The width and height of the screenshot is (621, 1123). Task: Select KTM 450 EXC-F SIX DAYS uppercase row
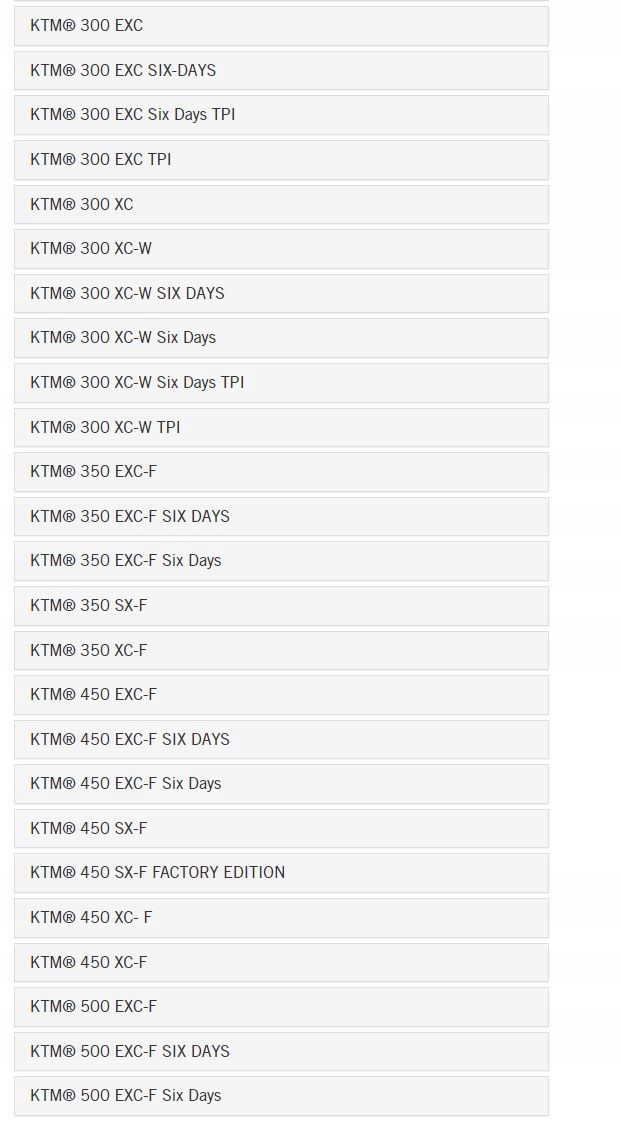[x=281, y=739]
